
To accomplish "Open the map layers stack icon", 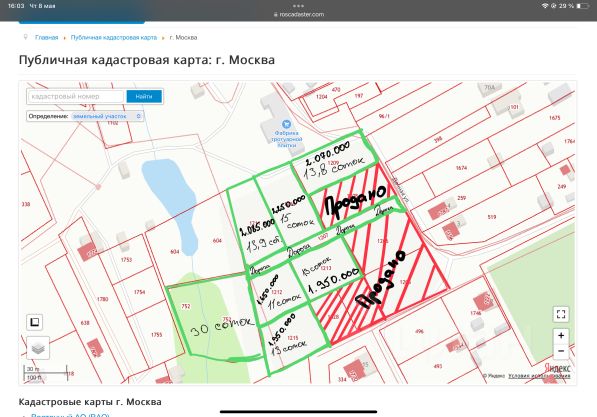I will click(38, 348).
